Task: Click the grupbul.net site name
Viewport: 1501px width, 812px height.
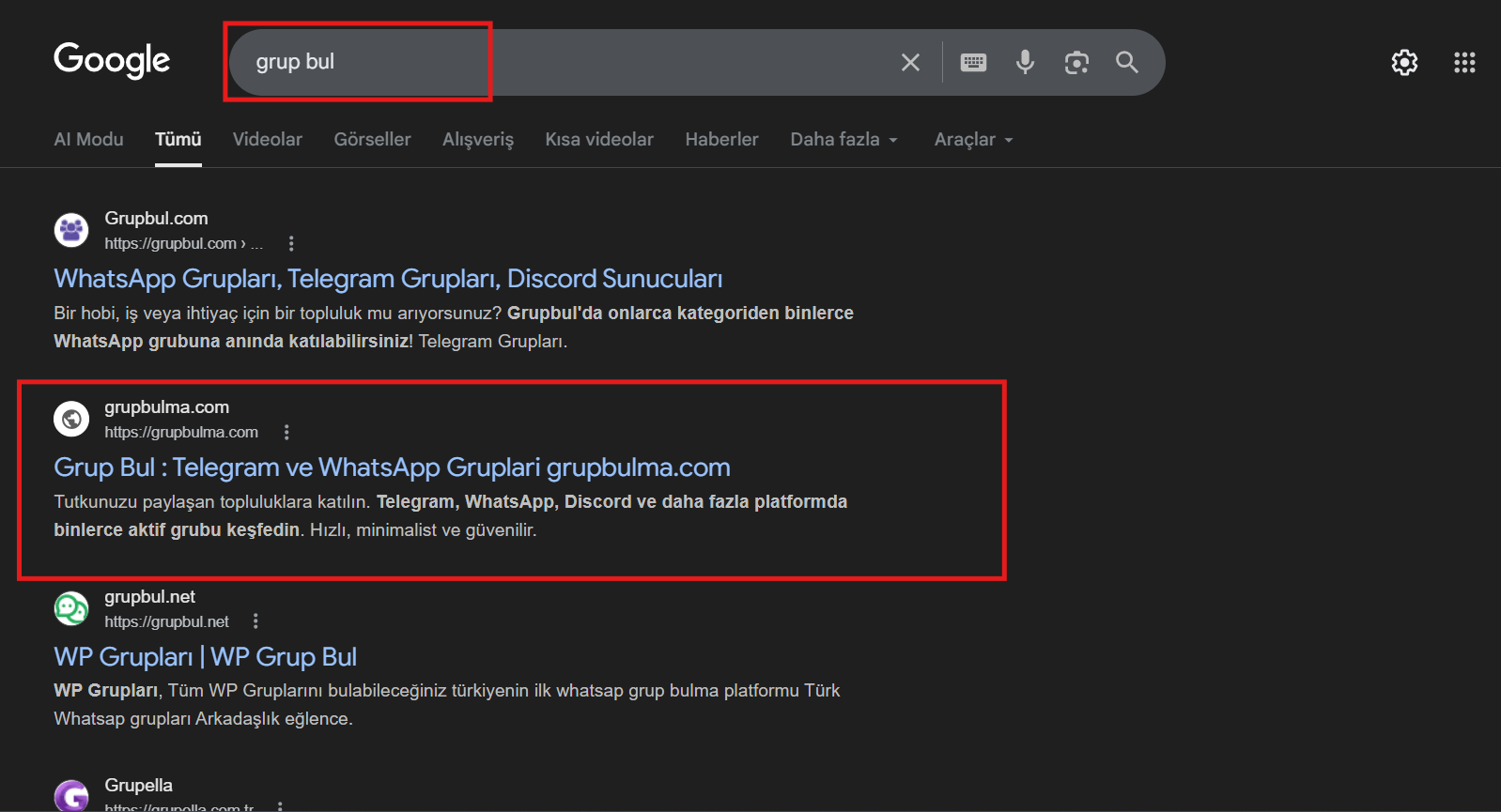Action: click(150, 596)
